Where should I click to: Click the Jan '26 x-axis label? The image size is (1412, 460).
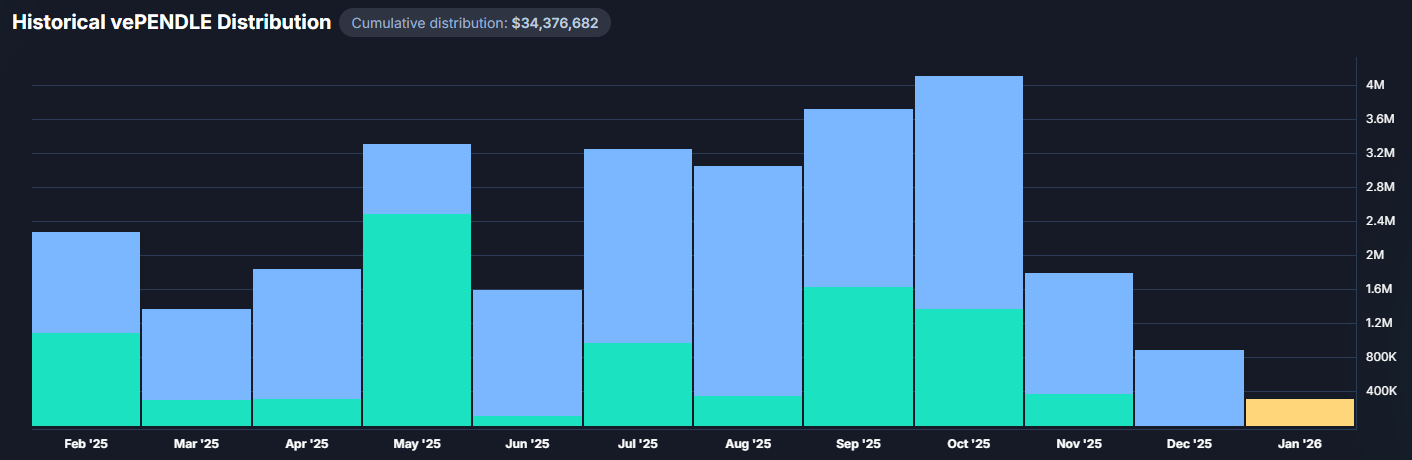[1299, 443]
